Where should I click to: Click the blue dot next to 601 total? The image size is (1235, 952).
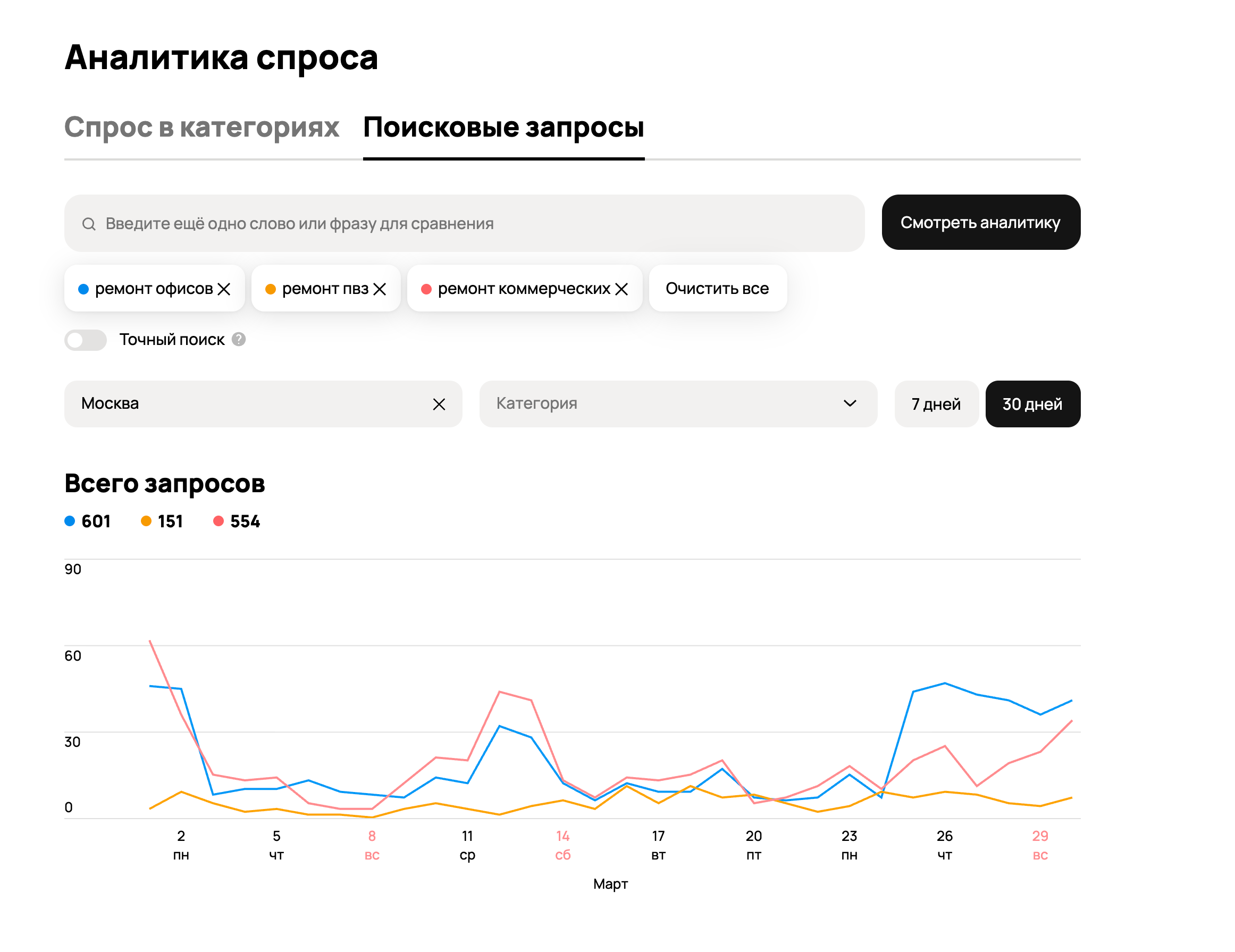[x=70, y=521]
